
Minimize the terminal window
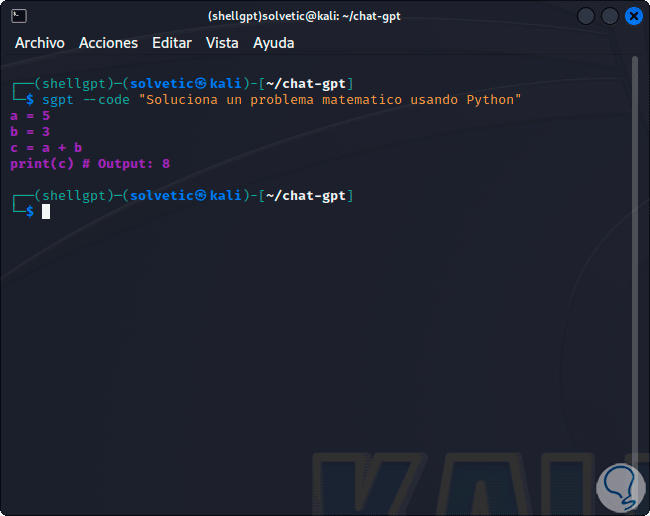(x=585, y=16)
